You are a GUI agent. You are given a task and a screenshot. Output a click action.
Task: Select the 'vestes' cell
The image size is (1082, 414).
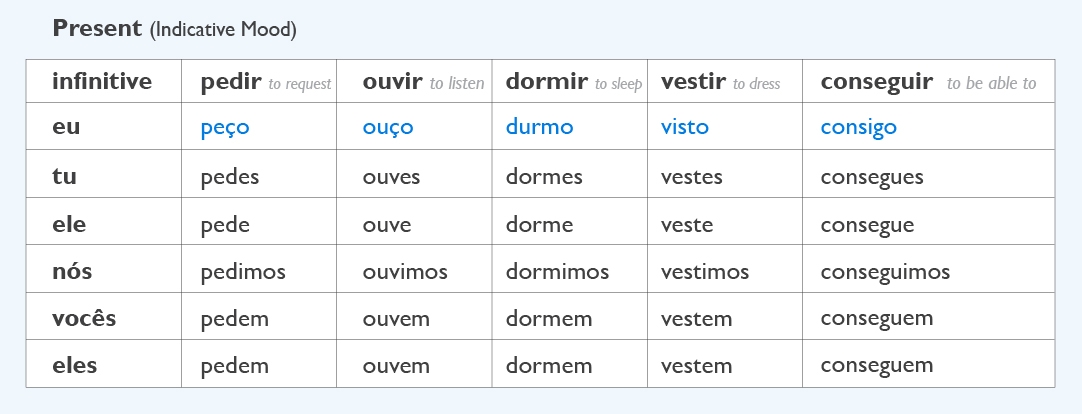pyautogui.click(x=692, y=177)
